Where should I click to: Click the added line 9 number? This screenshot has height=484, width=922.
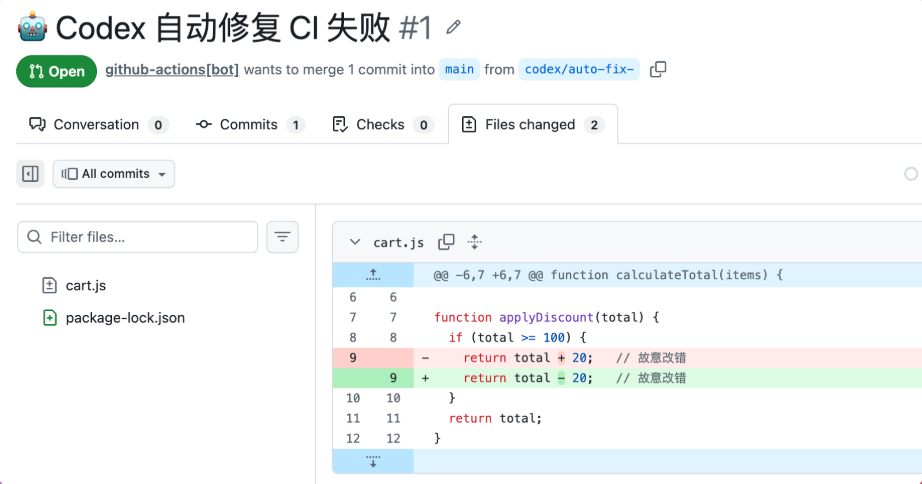coord(393,378)
